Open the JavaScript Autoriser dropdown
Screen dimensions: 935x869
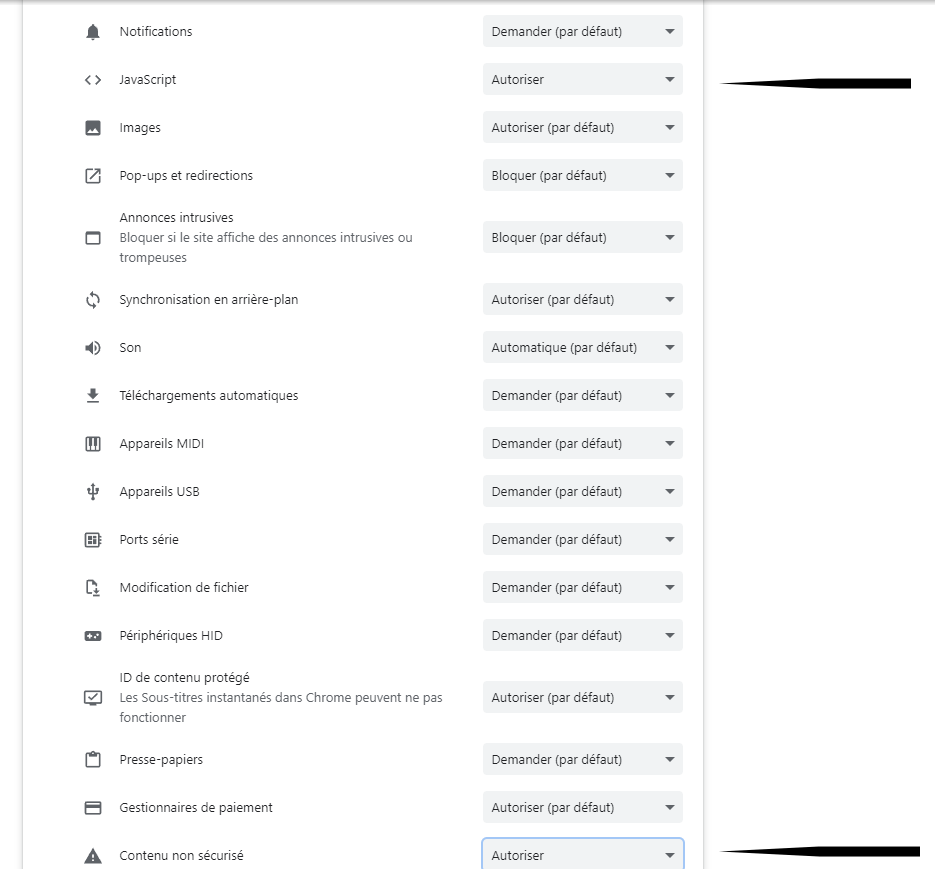tap(583, 79)
